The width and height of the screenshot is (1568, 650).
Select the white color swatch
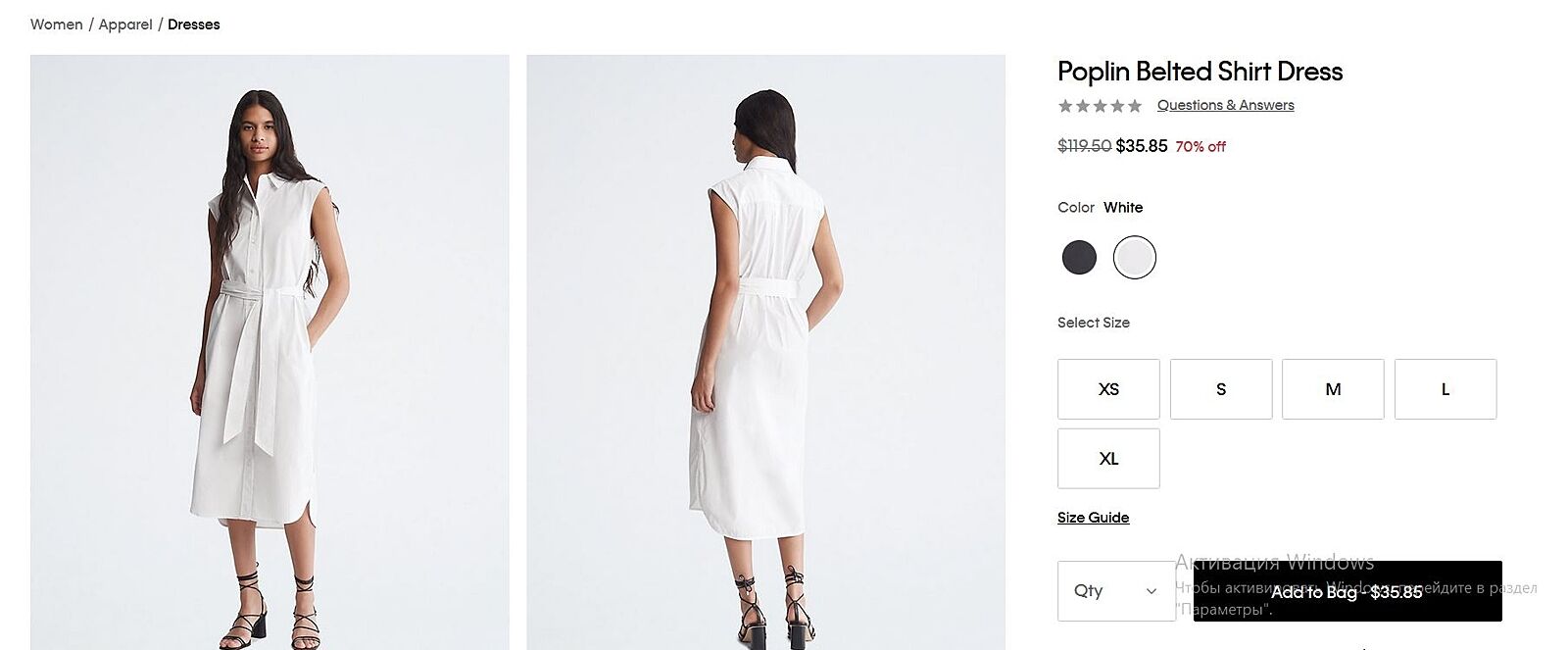1134,258
